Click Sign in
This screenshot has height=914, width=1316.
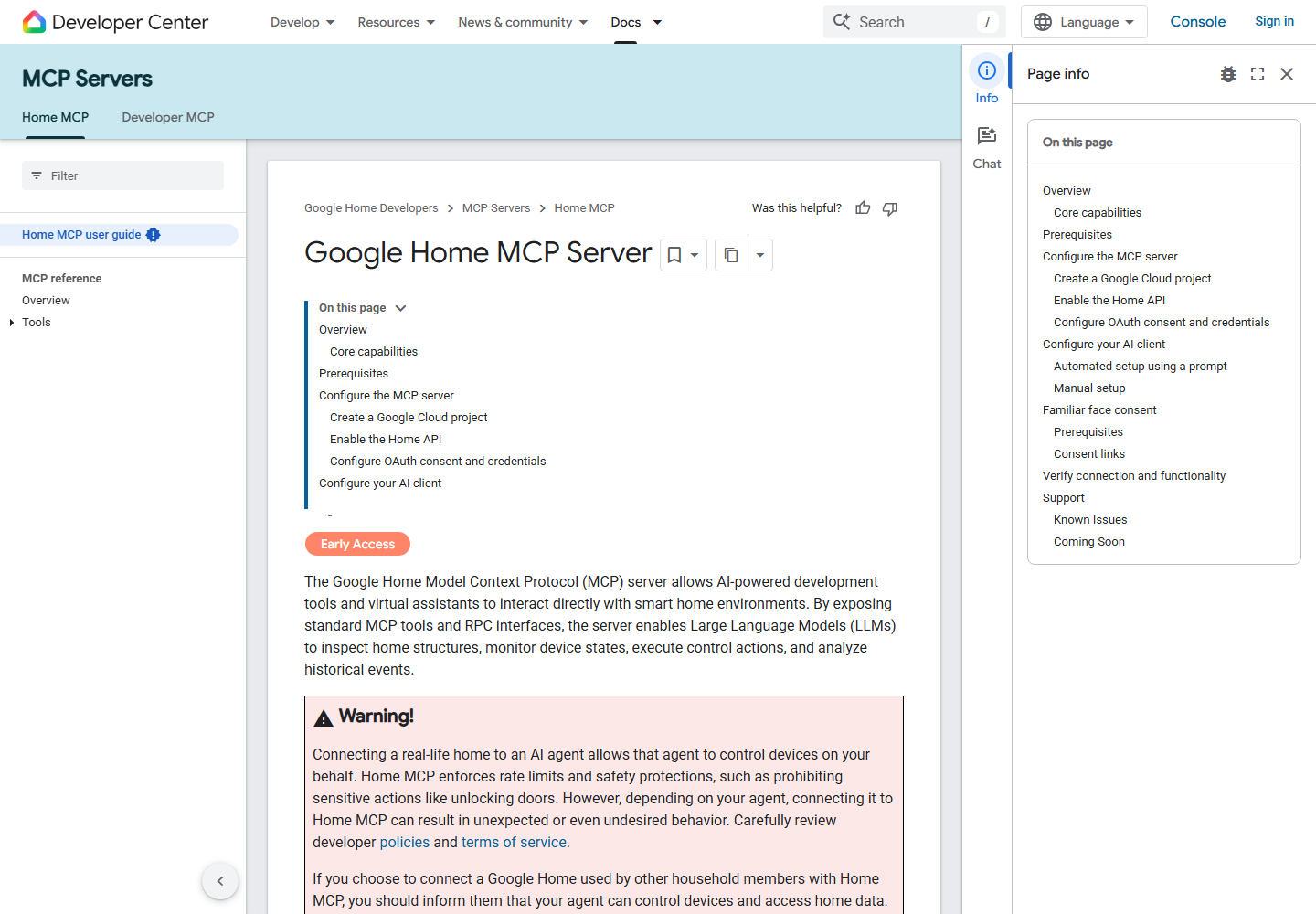coord(1274,22)
